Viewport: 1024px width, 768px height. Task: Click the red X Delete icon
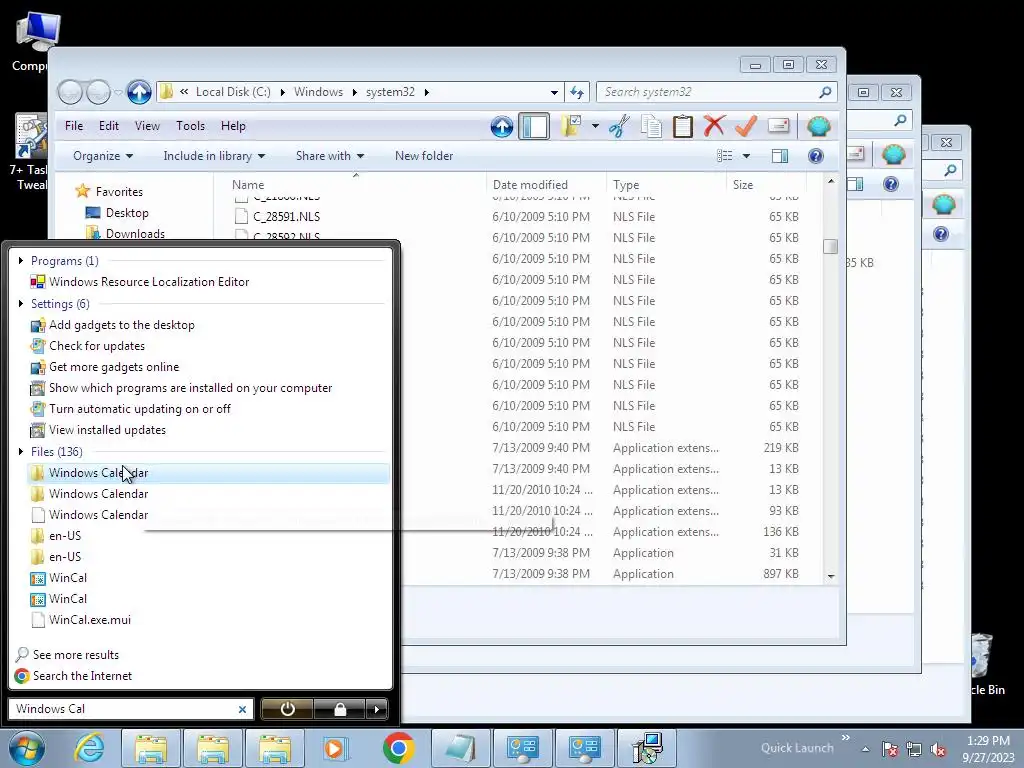coord(714,126)
